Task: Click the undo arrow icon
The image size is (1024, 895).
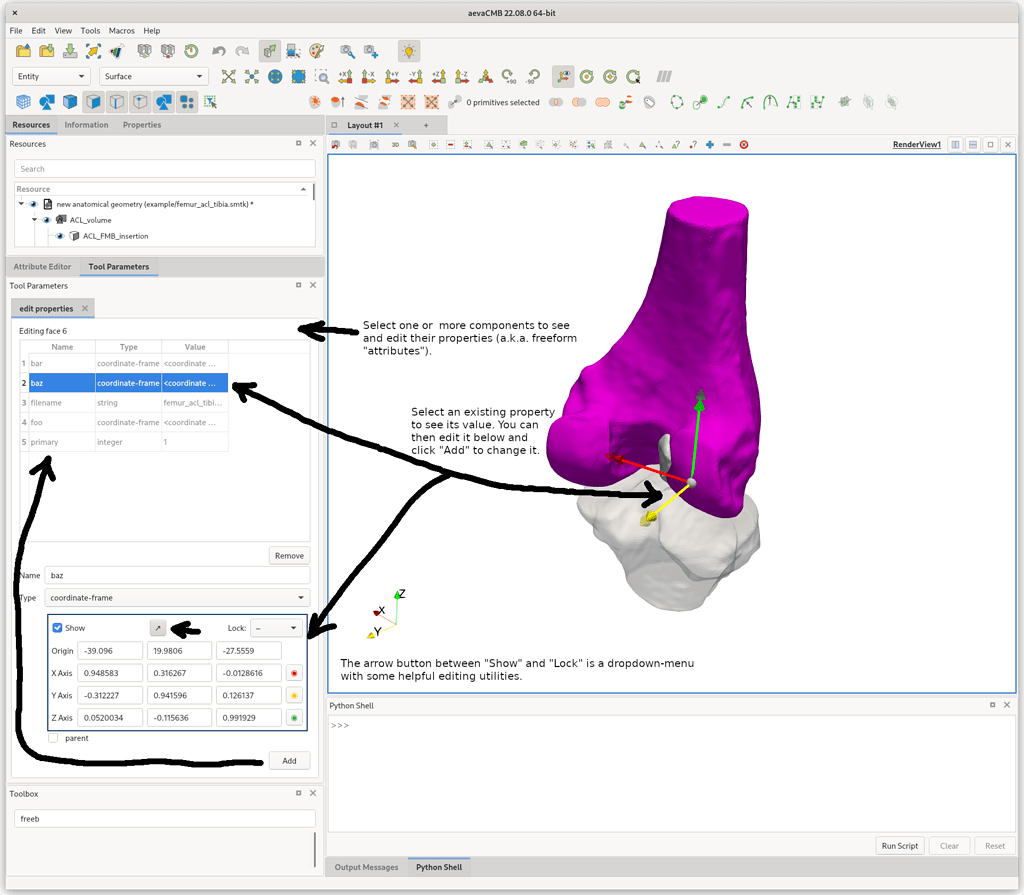Action: [x=219, y=50]
